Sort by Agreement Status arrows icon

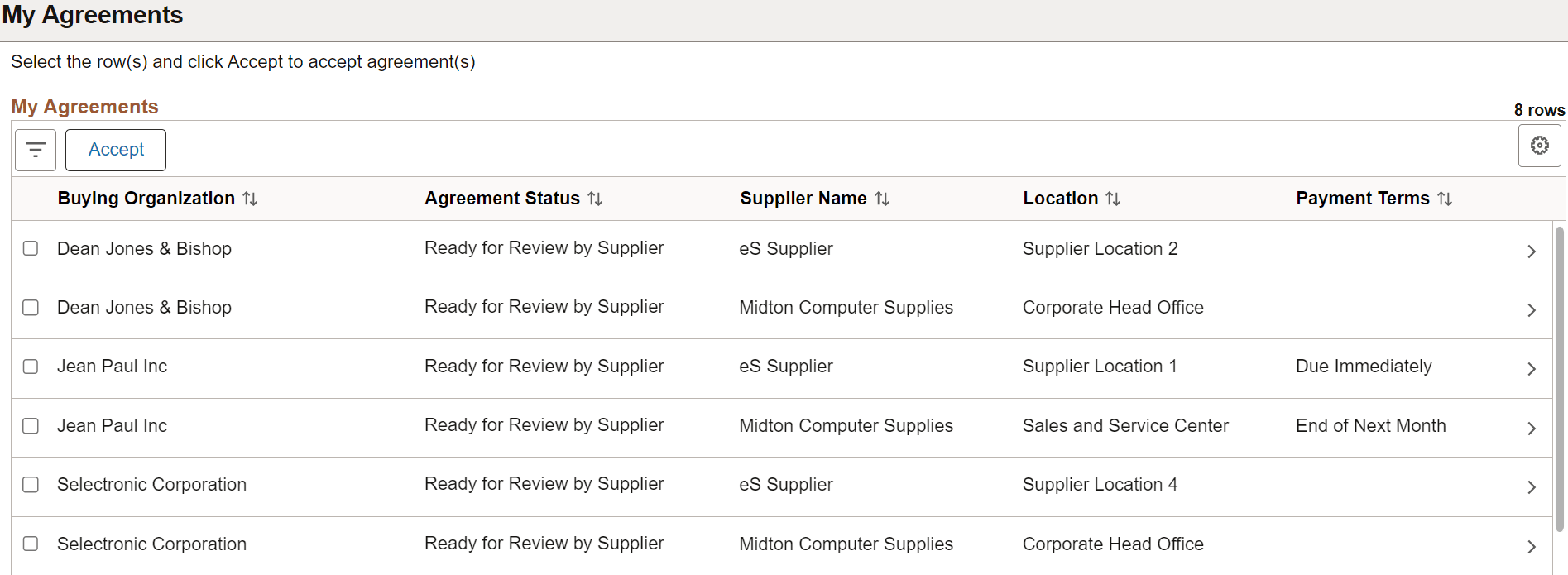point(595,199)
